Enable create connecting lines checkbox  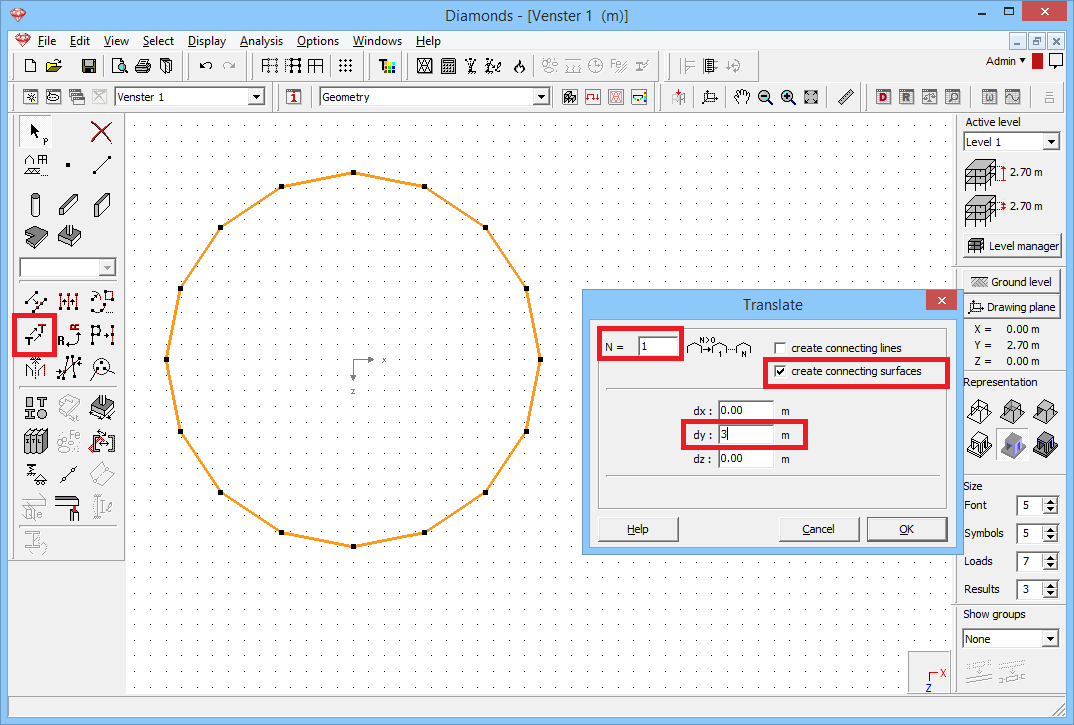(x=780, y=348)
